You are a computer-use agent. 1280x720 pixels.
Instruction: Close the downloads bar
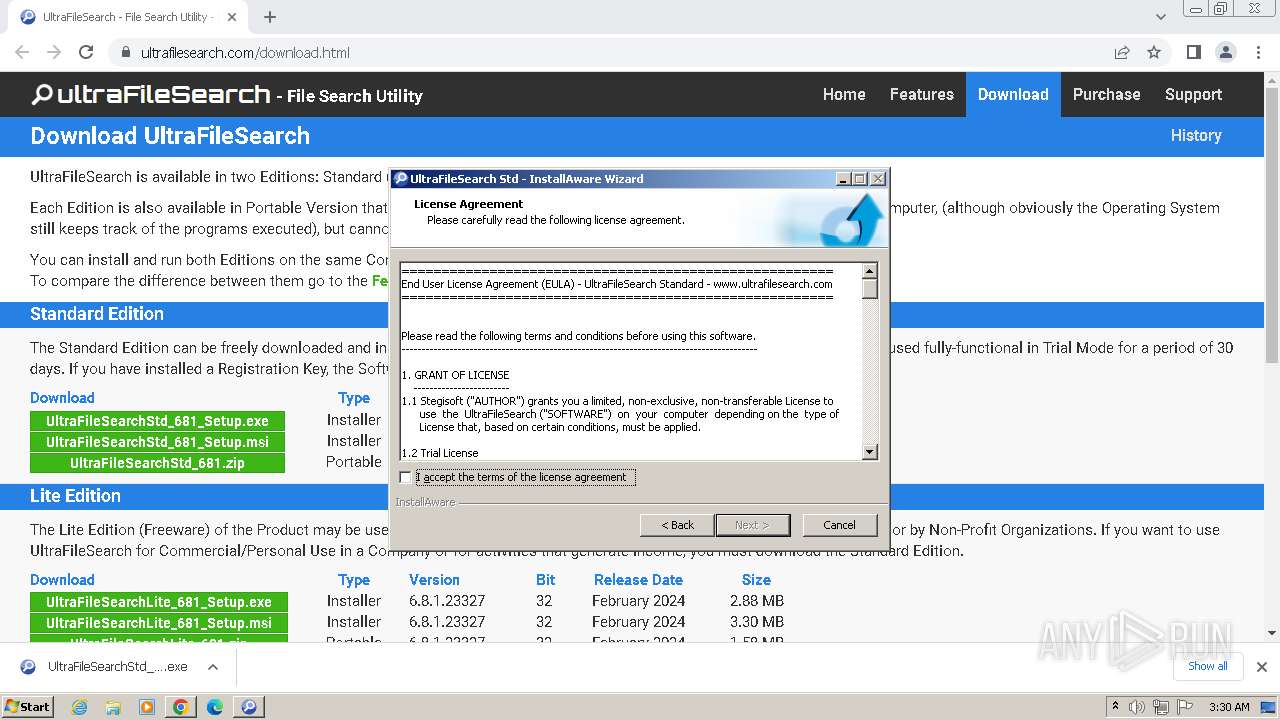pyautogui.click(x=1261, y=667)
